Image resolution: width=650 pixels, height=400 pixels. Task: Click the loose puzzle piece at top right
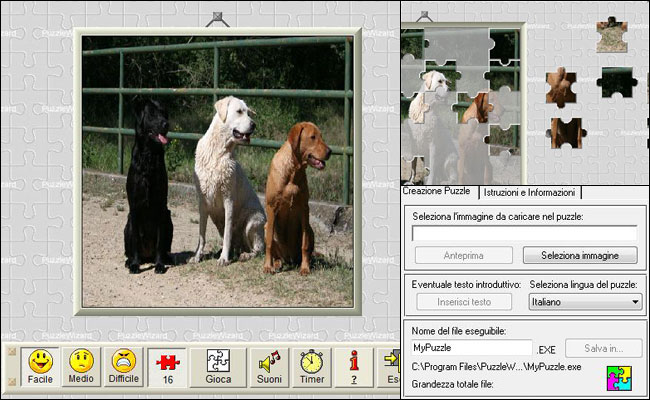pyautogui.click(x=611, y=36)
